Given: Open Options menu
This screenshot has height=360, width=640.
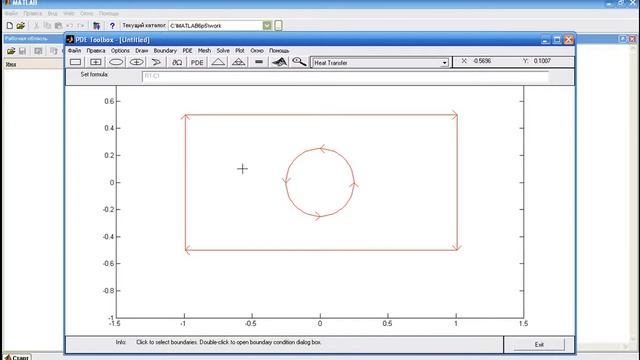Looking at the screenshot, I should click(x=120, y=51).
